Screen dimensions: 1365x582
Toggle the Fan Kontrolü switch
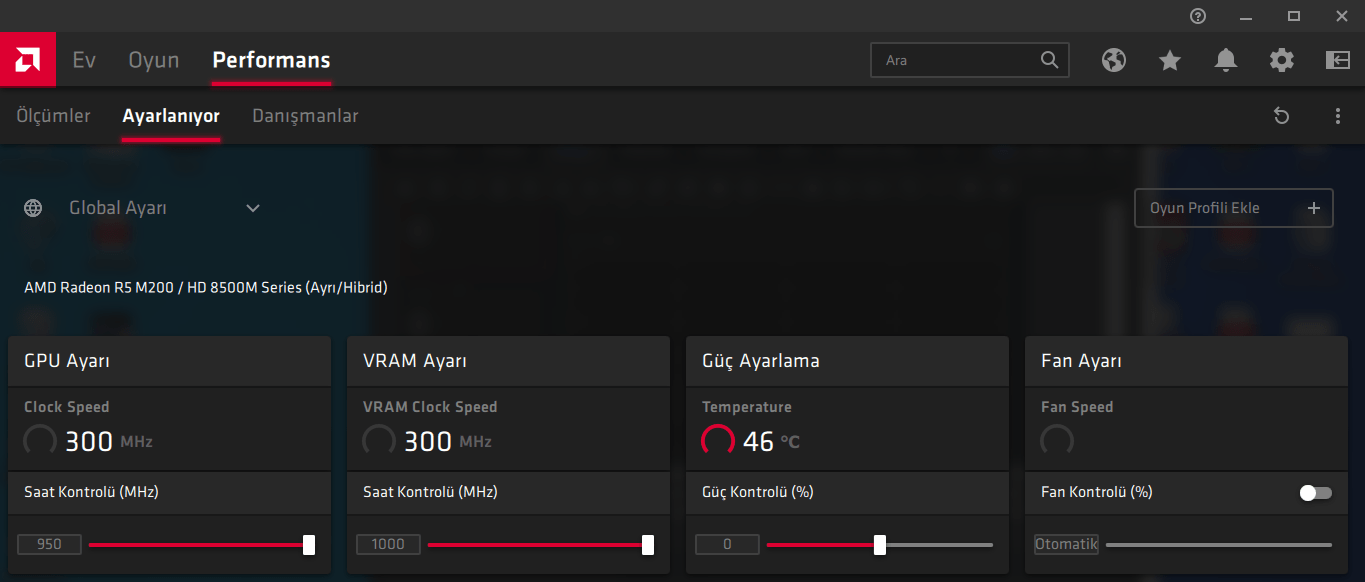pyautogui.click(x=1316, y=493)
